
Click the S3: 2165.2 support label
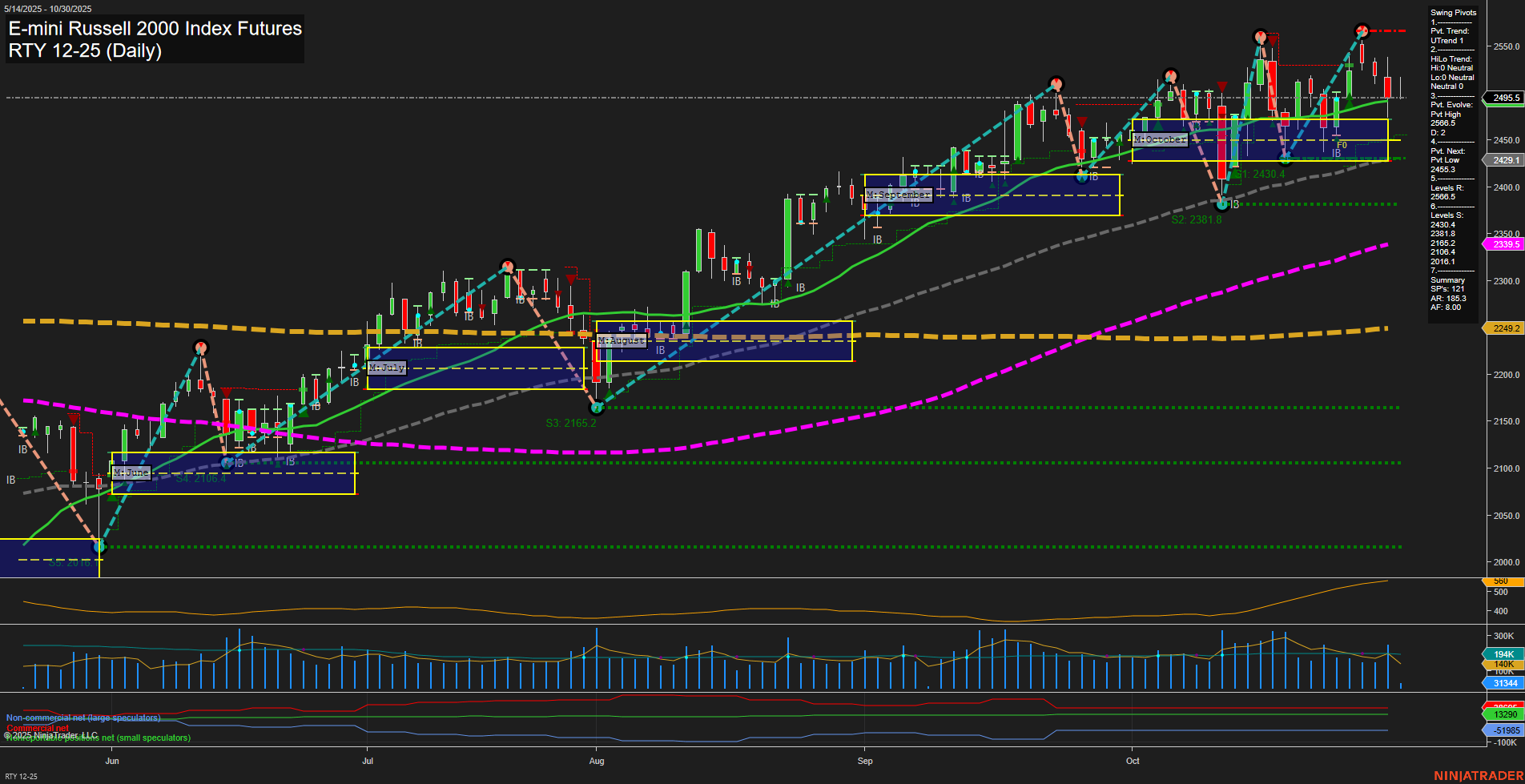tap(570, 423)
